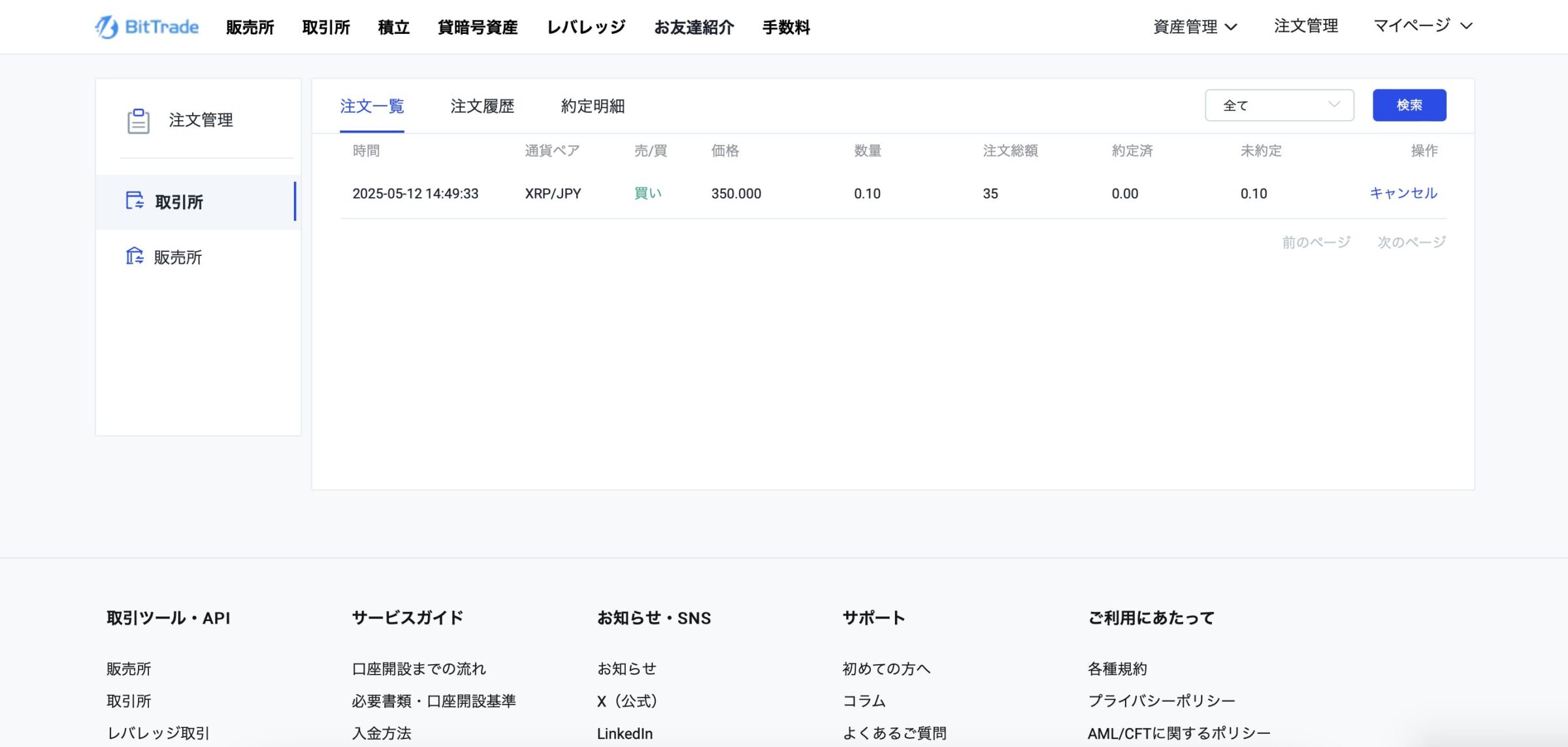This screenshot has height=747, width=1568.
Task: Open 積立 in top navigation
Action: (x=394, y=27)
